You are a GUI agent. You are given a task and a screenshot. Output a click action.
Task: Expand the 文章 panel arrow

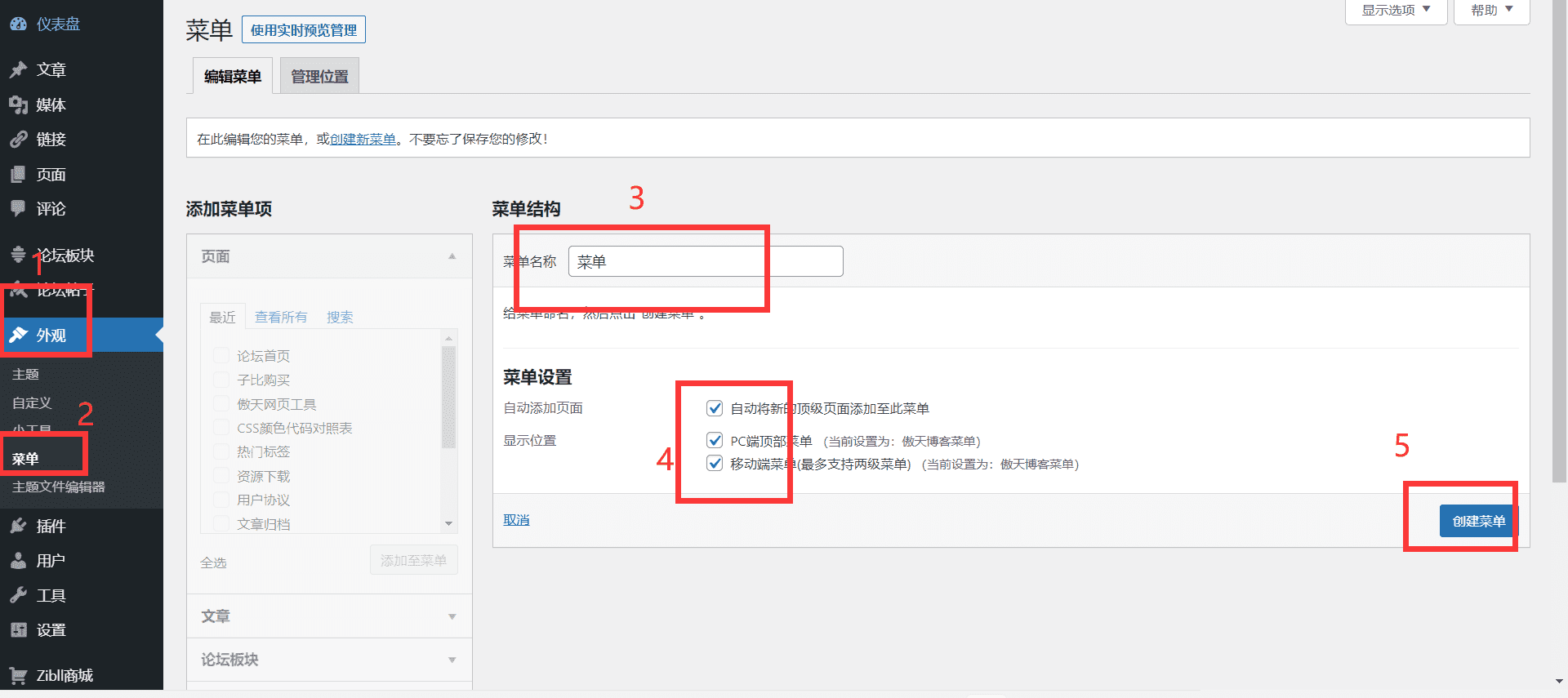pos(452,616)
